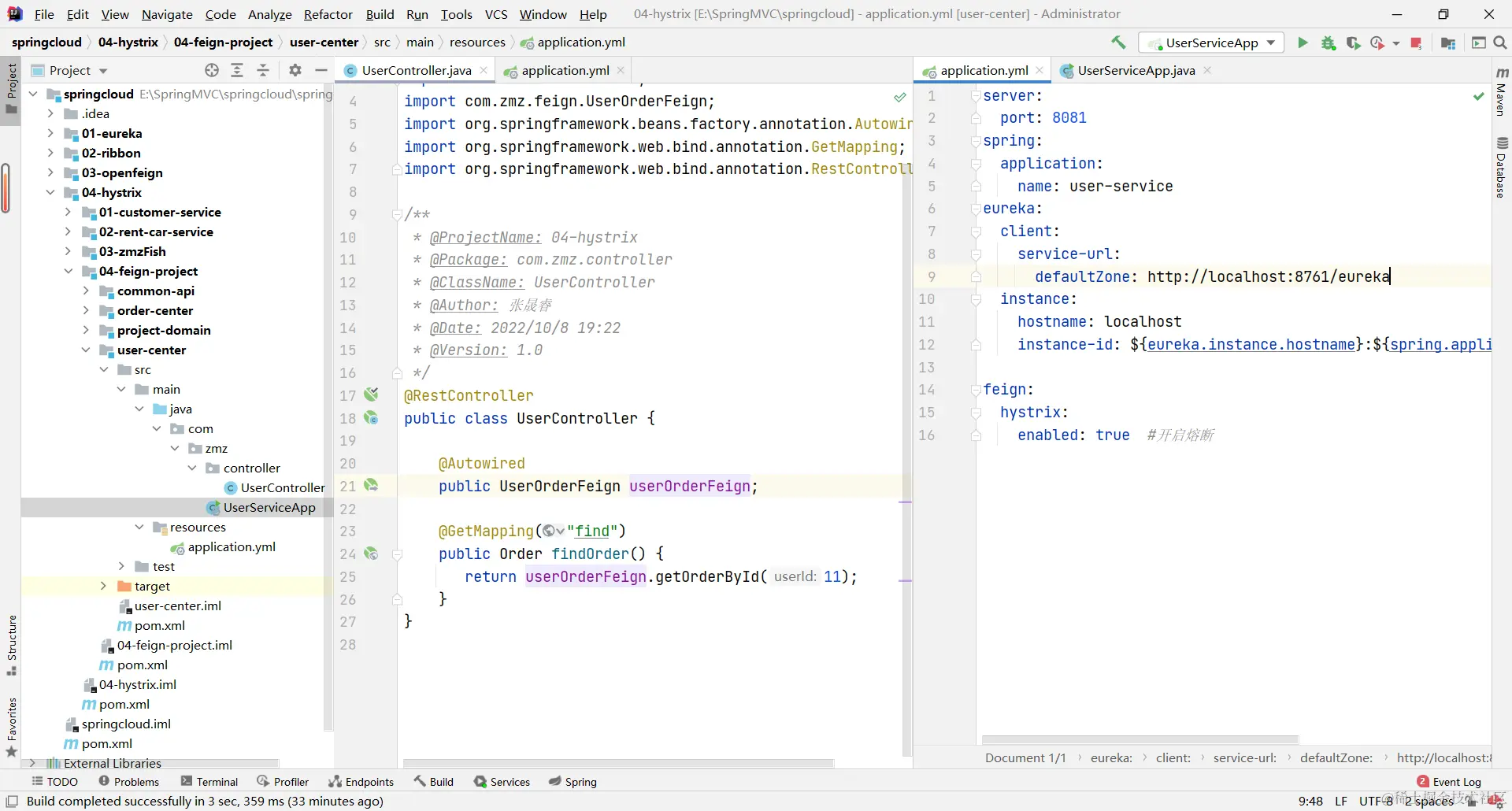Collapse the user-center module node
Screen dimensions: 1512x811
click(86, 350)
